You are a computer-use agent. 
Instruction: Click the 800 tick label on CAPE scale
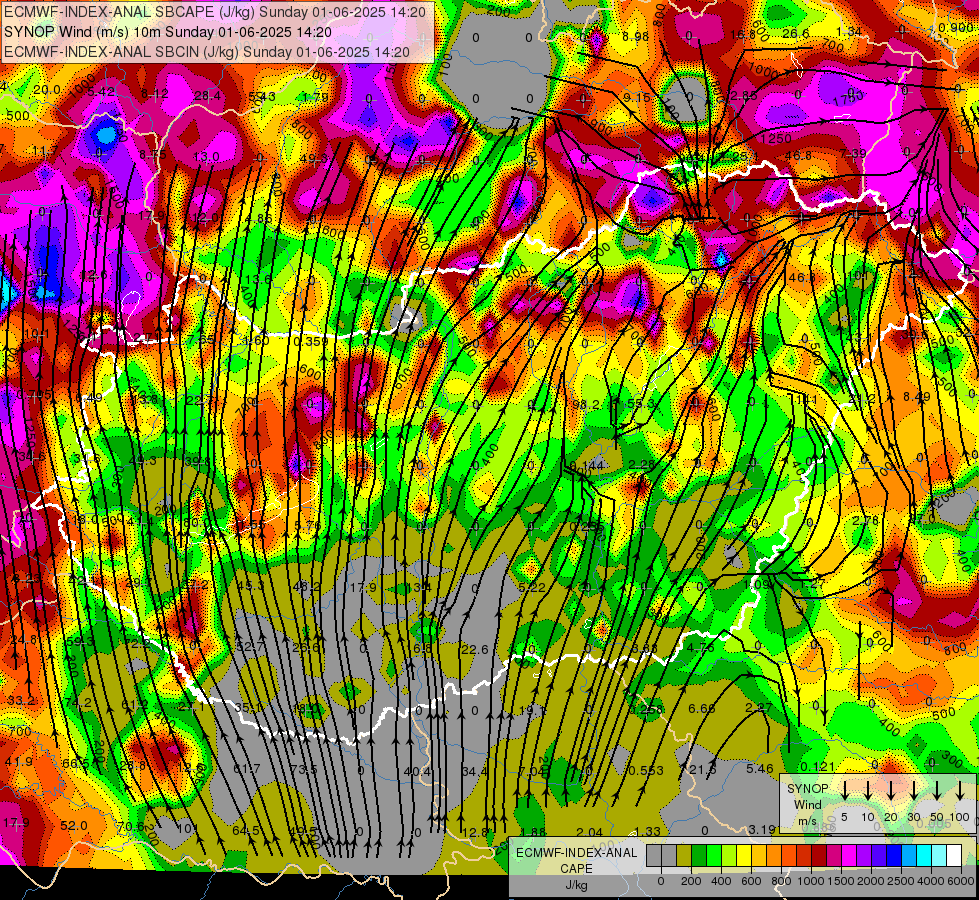(x=782, y=881)
